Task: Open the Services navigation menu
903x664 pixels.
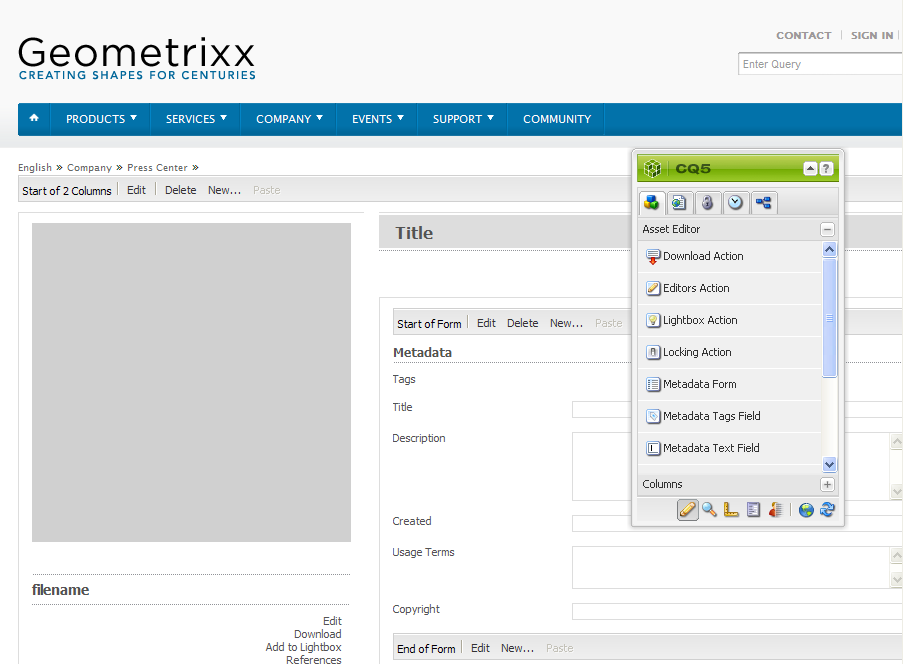Action: (x=196, y=119)
